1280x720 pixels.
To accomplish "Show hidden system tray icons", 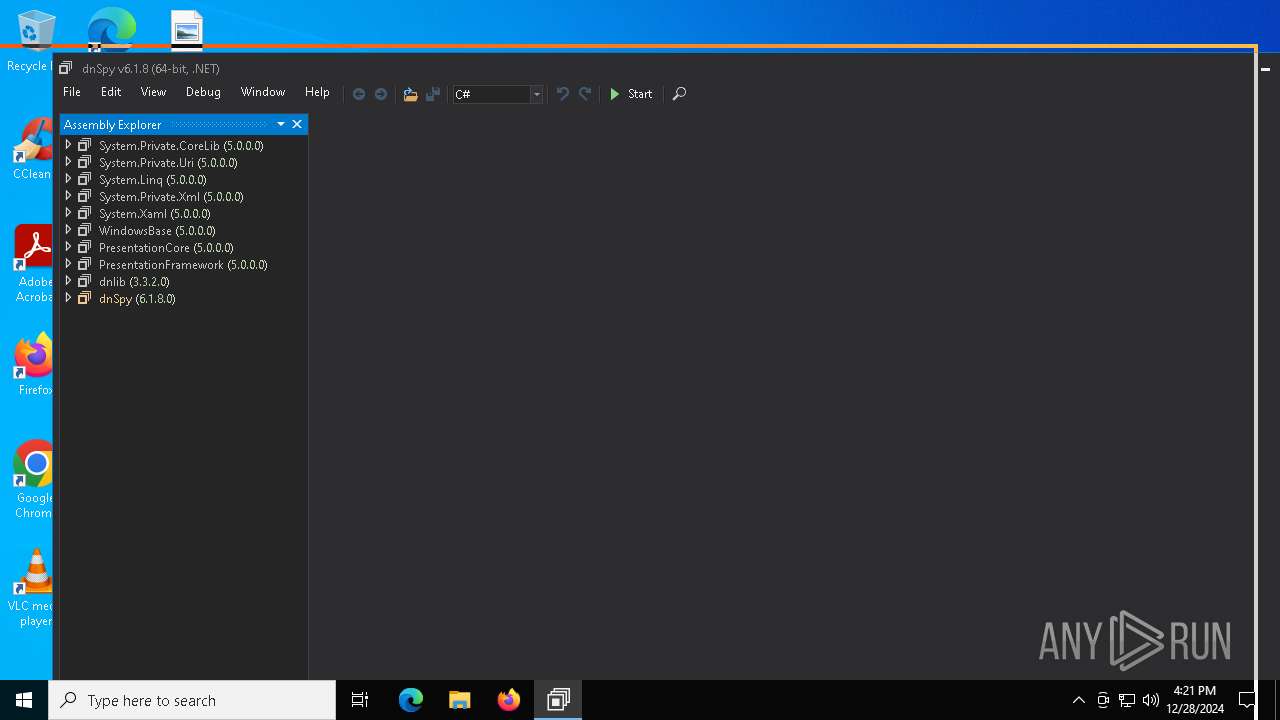I will point(1078,700).
